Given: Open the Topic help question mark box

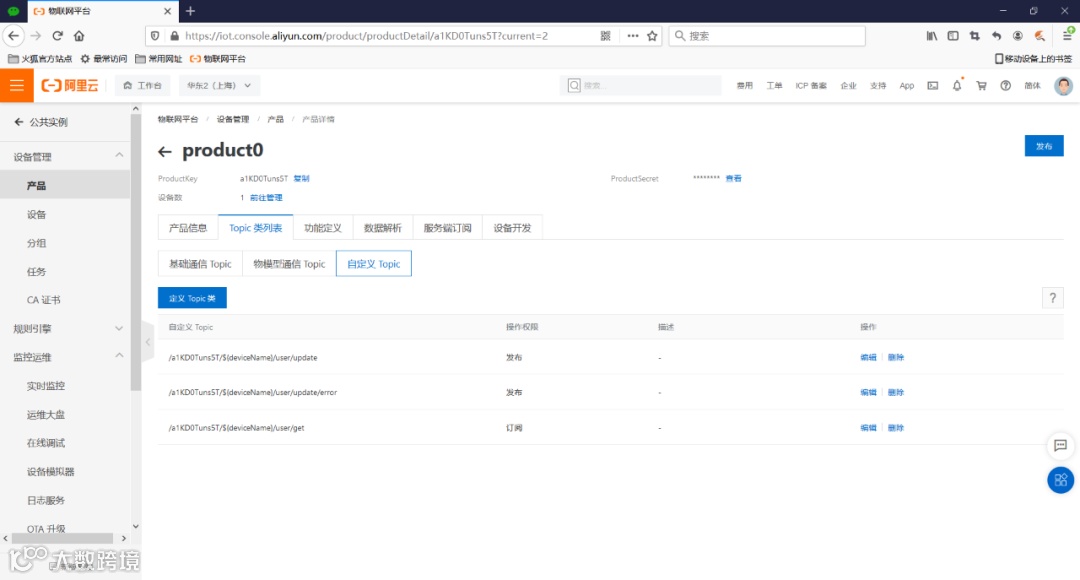Looking at the screenshot, I should [1052, 298].
